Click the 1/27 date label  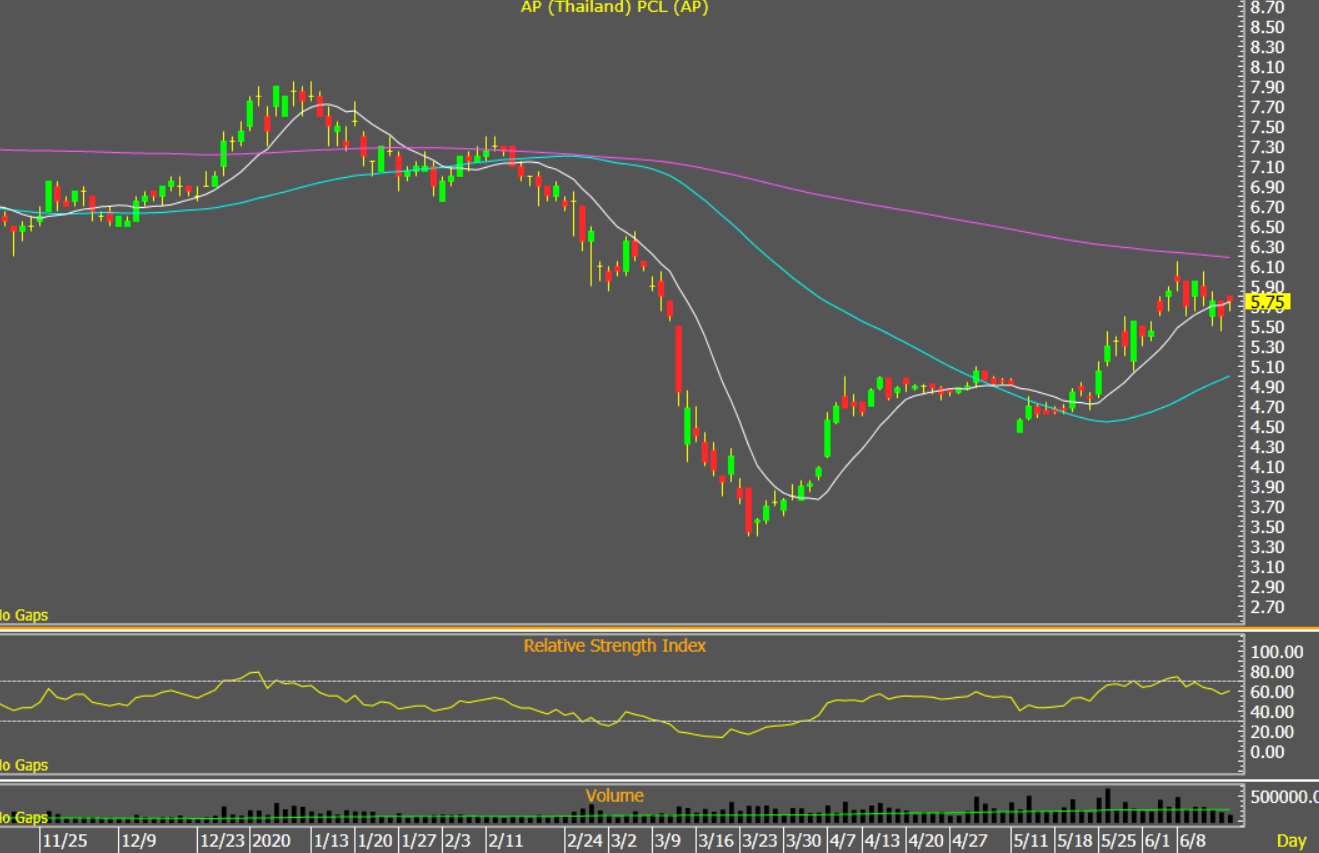tap(420, 840)
